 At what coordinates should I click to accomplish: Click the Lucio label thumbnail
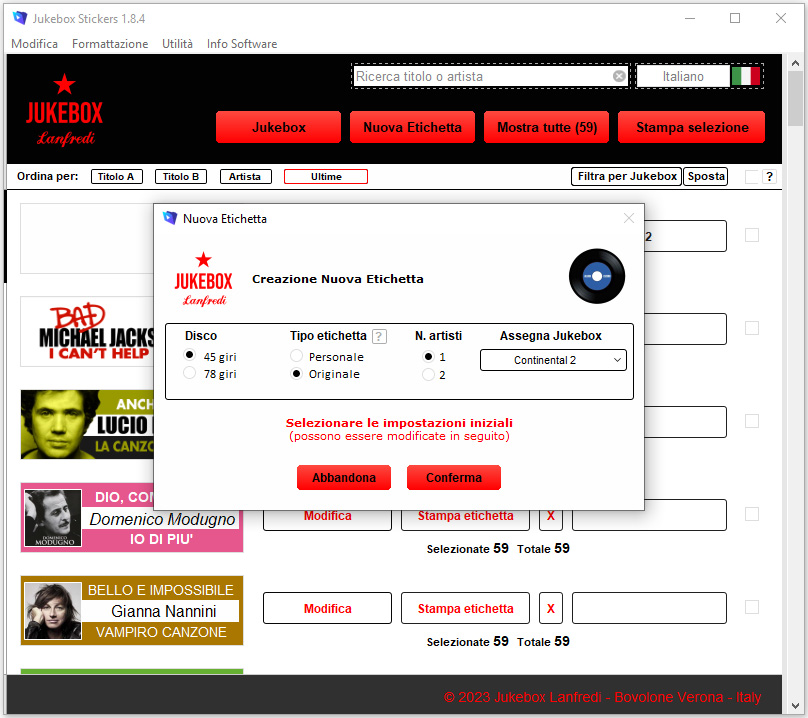tap(87, 424)
